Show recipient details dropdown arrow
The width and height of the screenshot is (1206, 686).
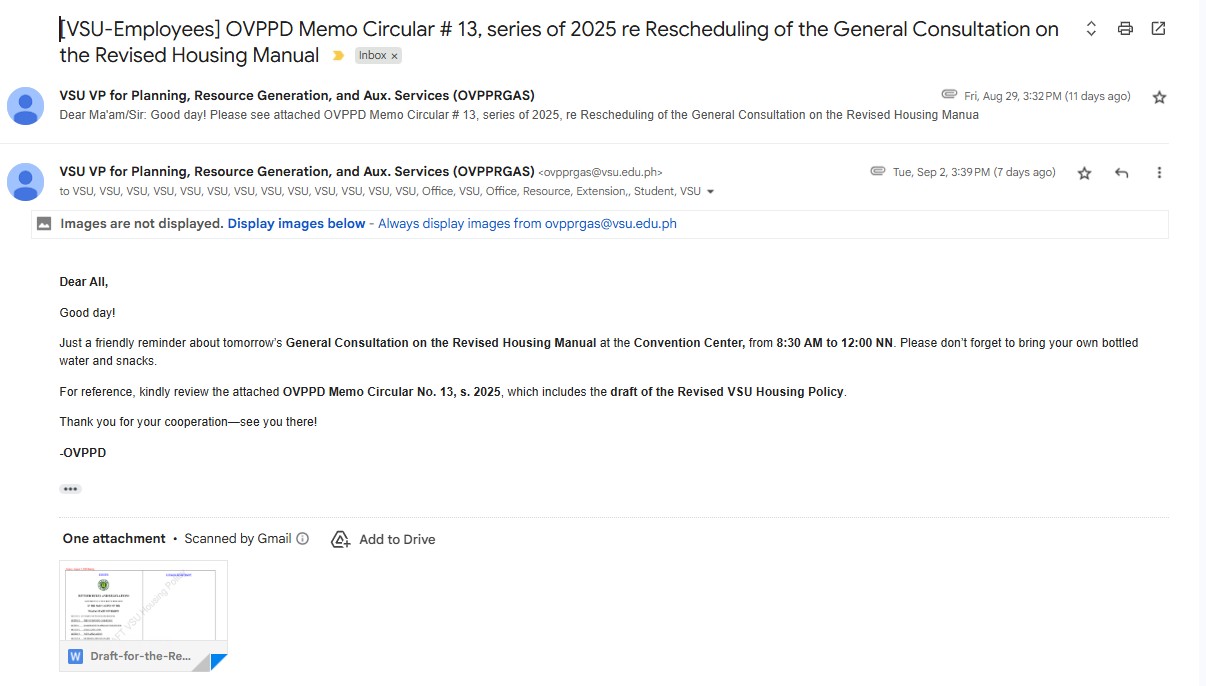[x=711, y=192]
